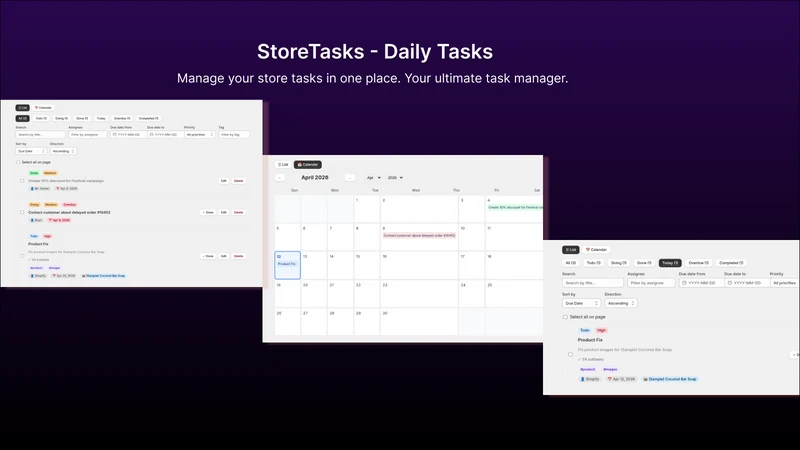Tick the Product Fix task checkbox in right panel

(x=570, y=355)
